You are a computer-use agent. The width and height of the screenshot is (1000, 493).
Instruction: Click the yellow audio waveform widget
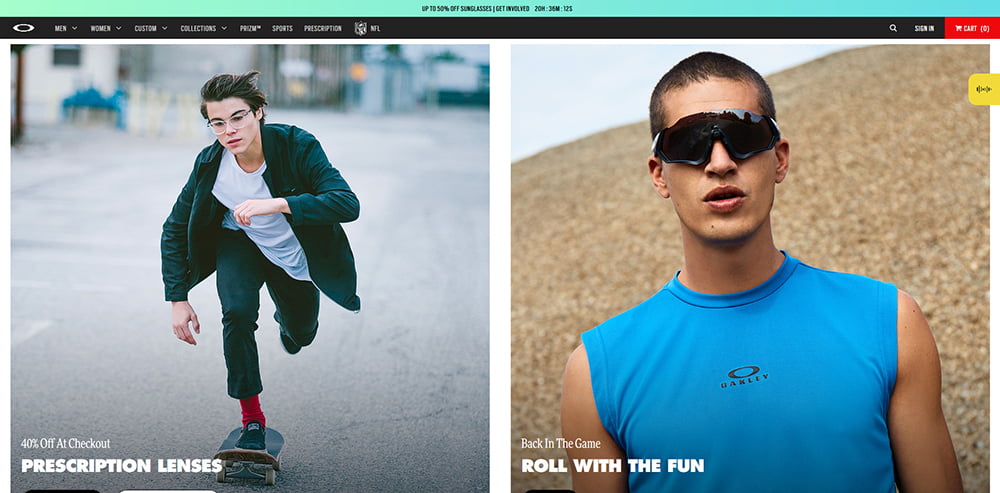pyautogui.click(x=983, y=89)
